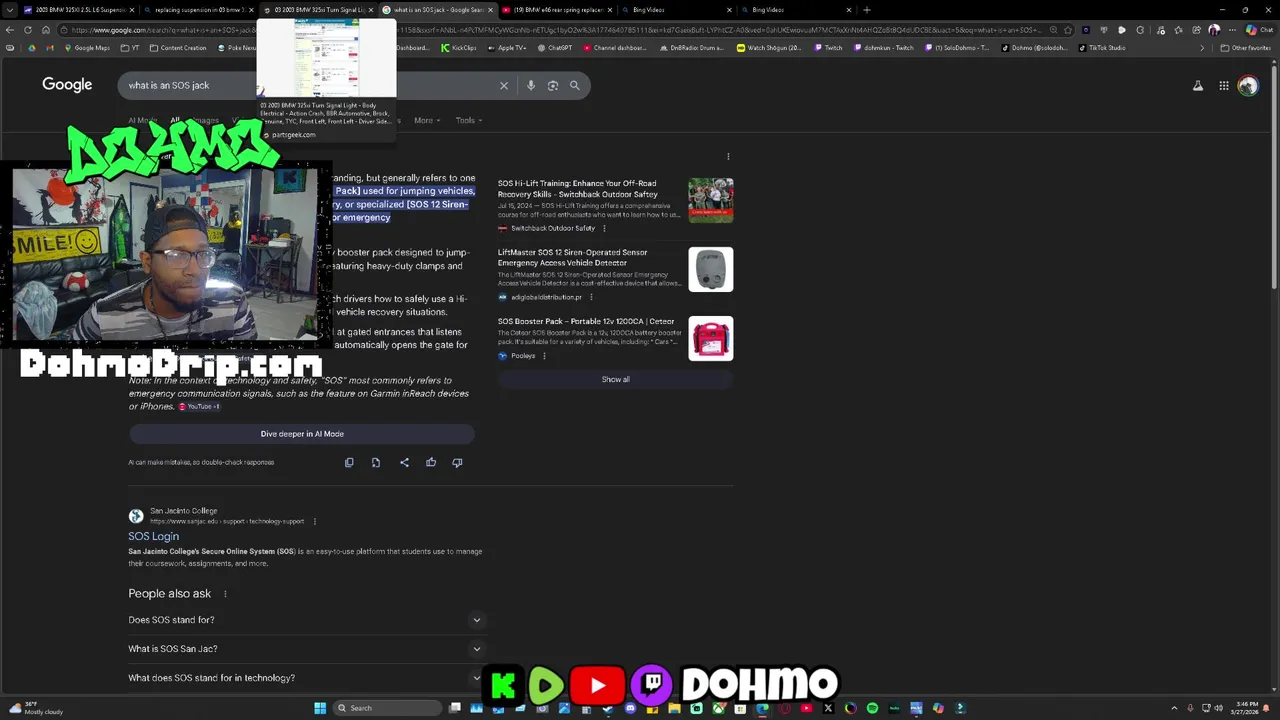Open About options next to People also ask
The height and width of the screenshot is (720, 1280).
pyautogui.click(x=225, y=594)
